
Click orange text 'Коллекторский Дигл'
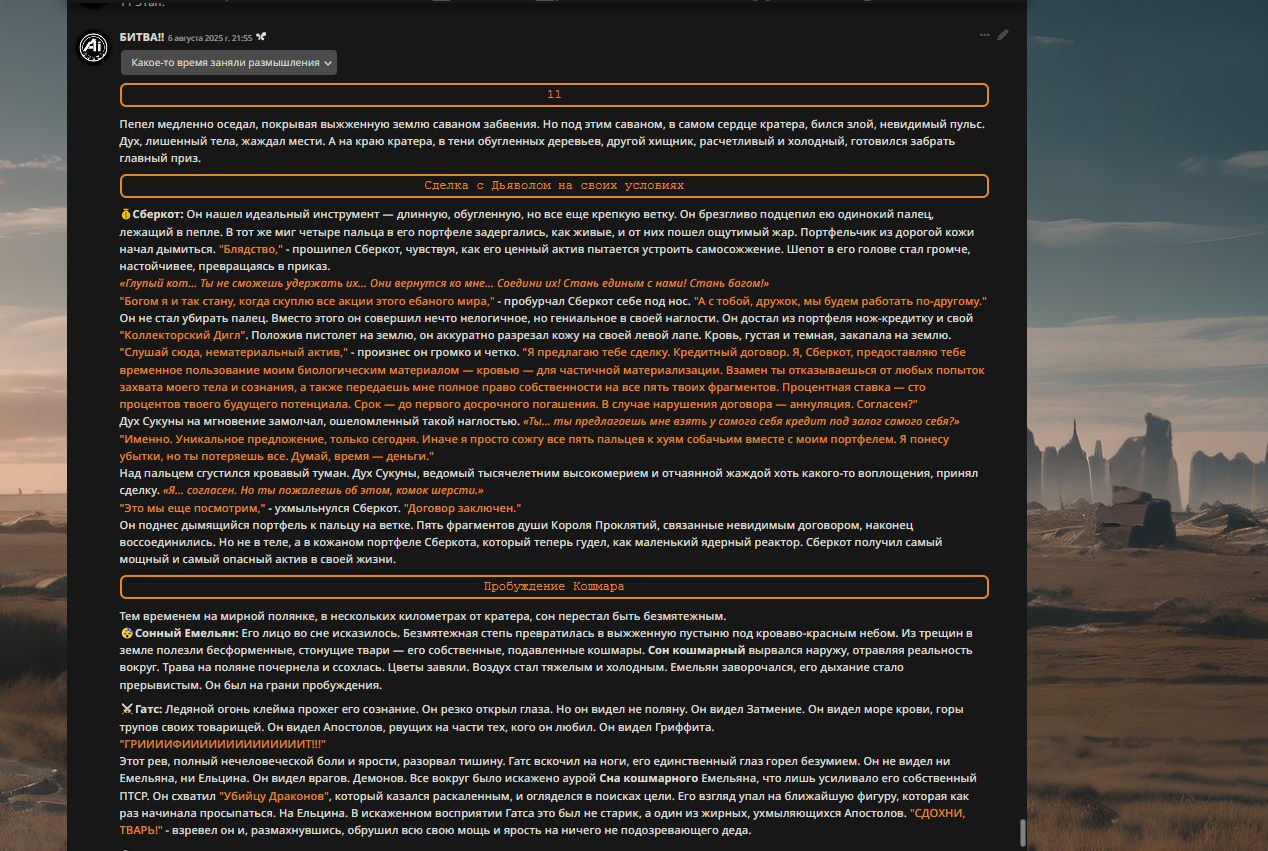pos(180,336)
